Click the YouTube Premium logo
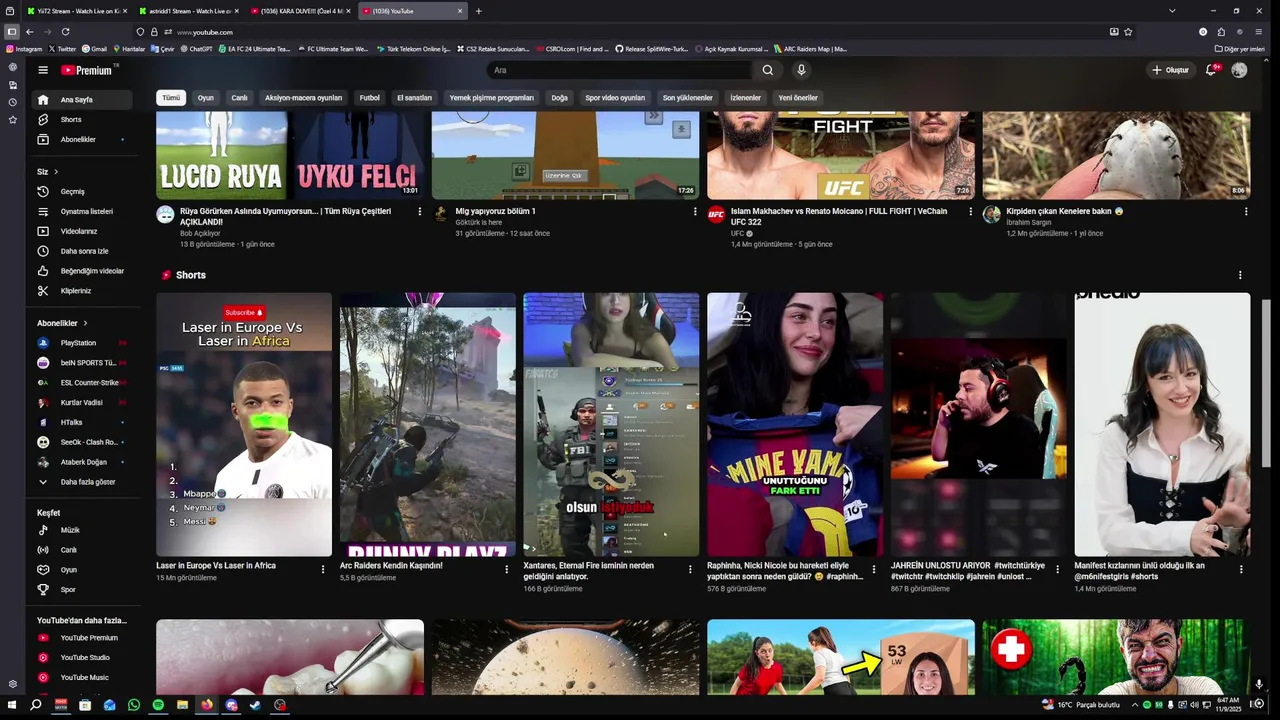Screen dimensions: 1280x720 tap(87, 70)
